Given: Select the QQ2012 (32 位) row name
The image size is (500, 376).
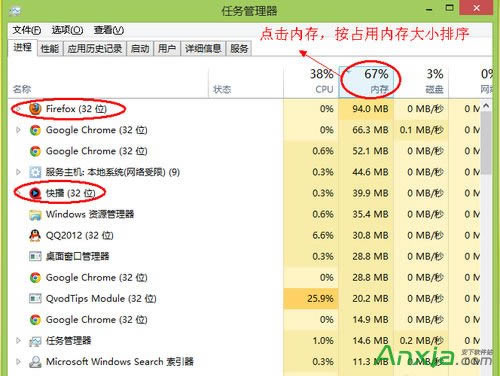Looking at the screenshot, I should pyautogui.click(x=79, y=235).
